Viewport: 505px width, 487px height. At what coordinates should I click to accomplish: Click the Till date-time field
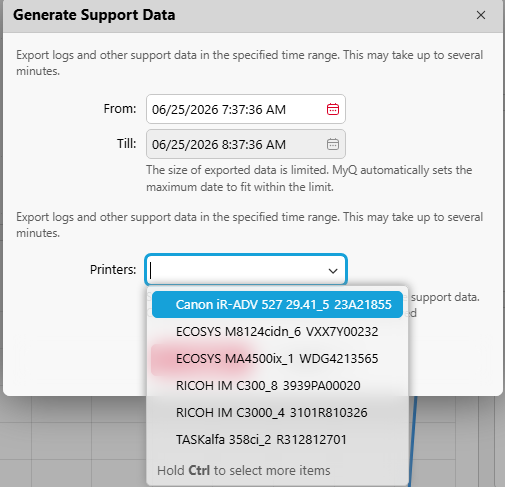tap(246, 144)
